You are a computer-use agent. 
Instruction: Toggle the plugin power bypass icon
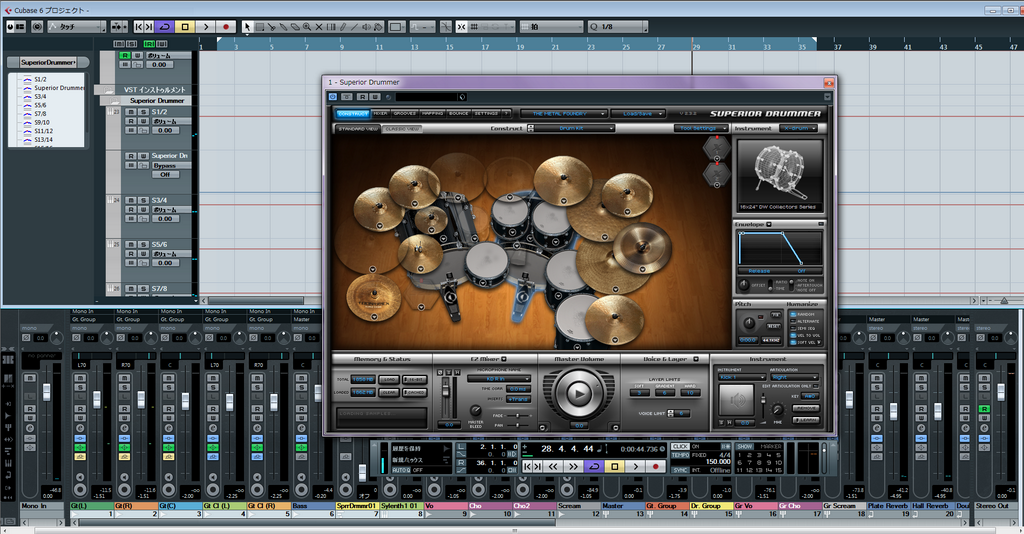click(x=332, y=97)
